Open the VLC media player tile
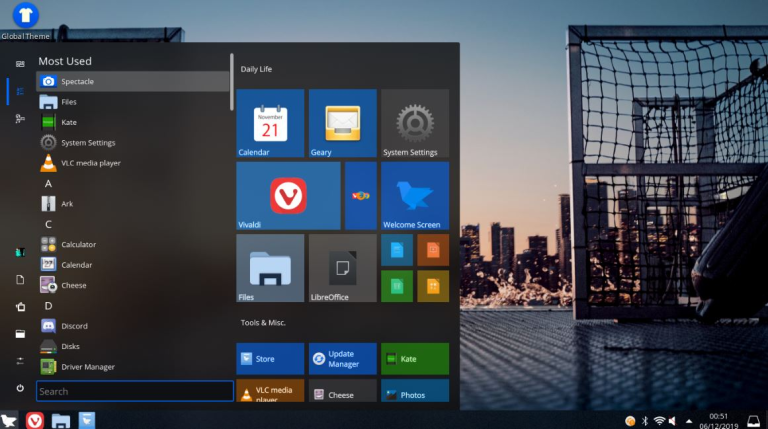Viewport: 768px width, 429px height. [x=270, y=391]
